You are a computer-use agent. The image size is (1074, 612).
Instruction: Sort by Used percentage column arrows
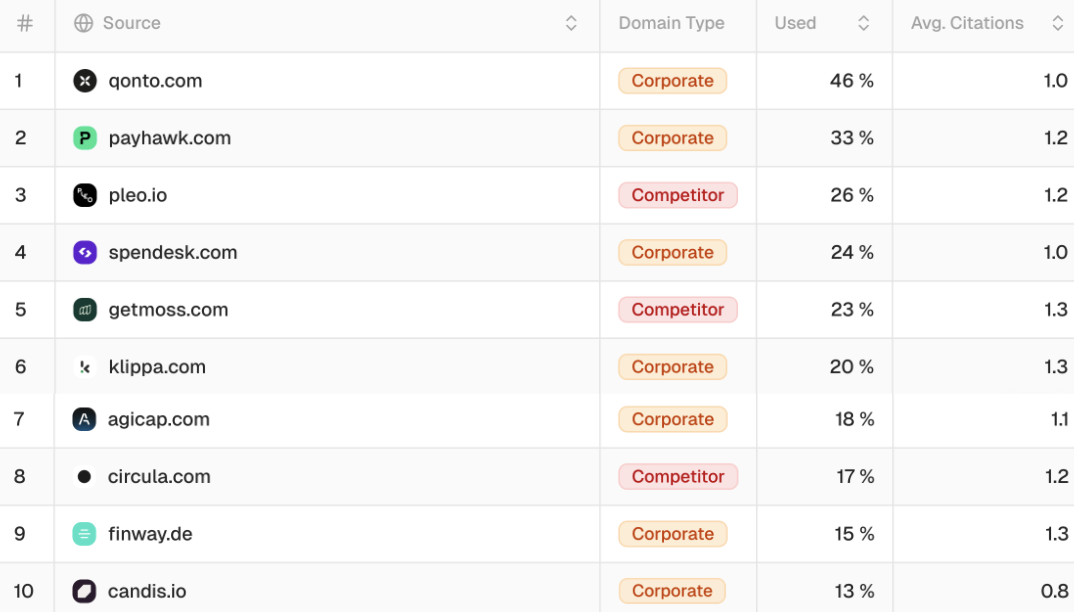click(x=864, y=23)
